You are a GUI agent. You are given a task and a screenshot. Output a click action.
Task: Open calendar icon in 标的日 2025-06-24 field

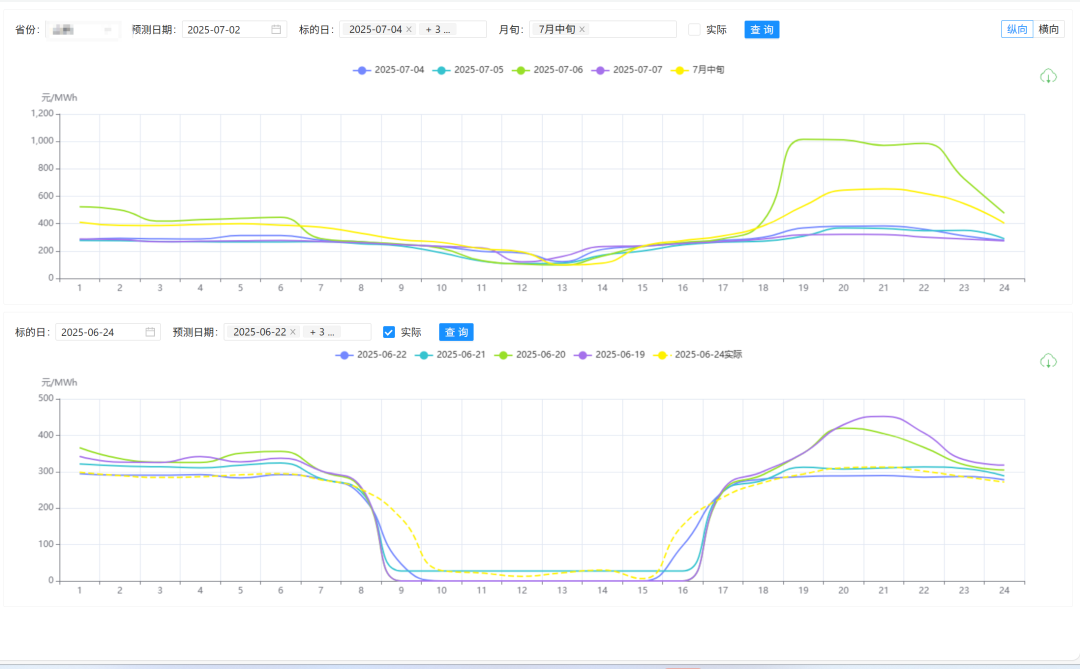(150, 332)
